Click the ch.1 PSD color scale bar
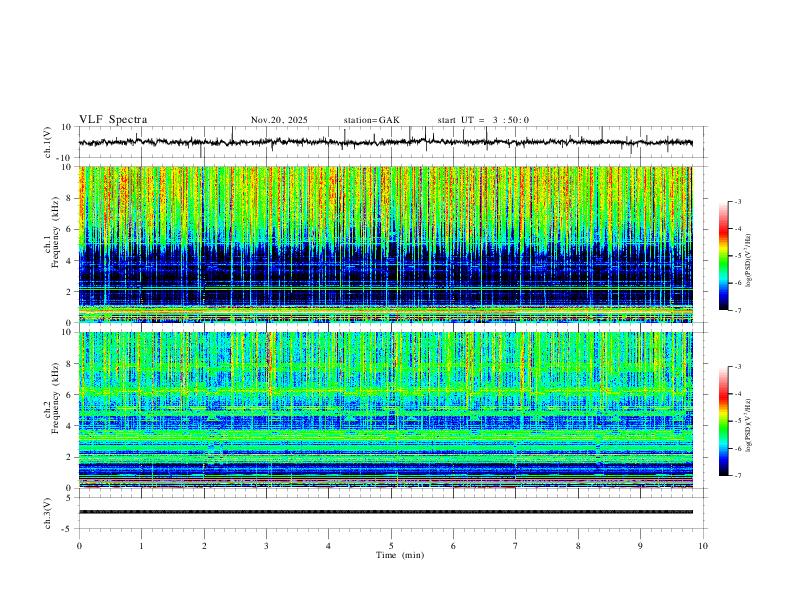 [x=724, y=256]
